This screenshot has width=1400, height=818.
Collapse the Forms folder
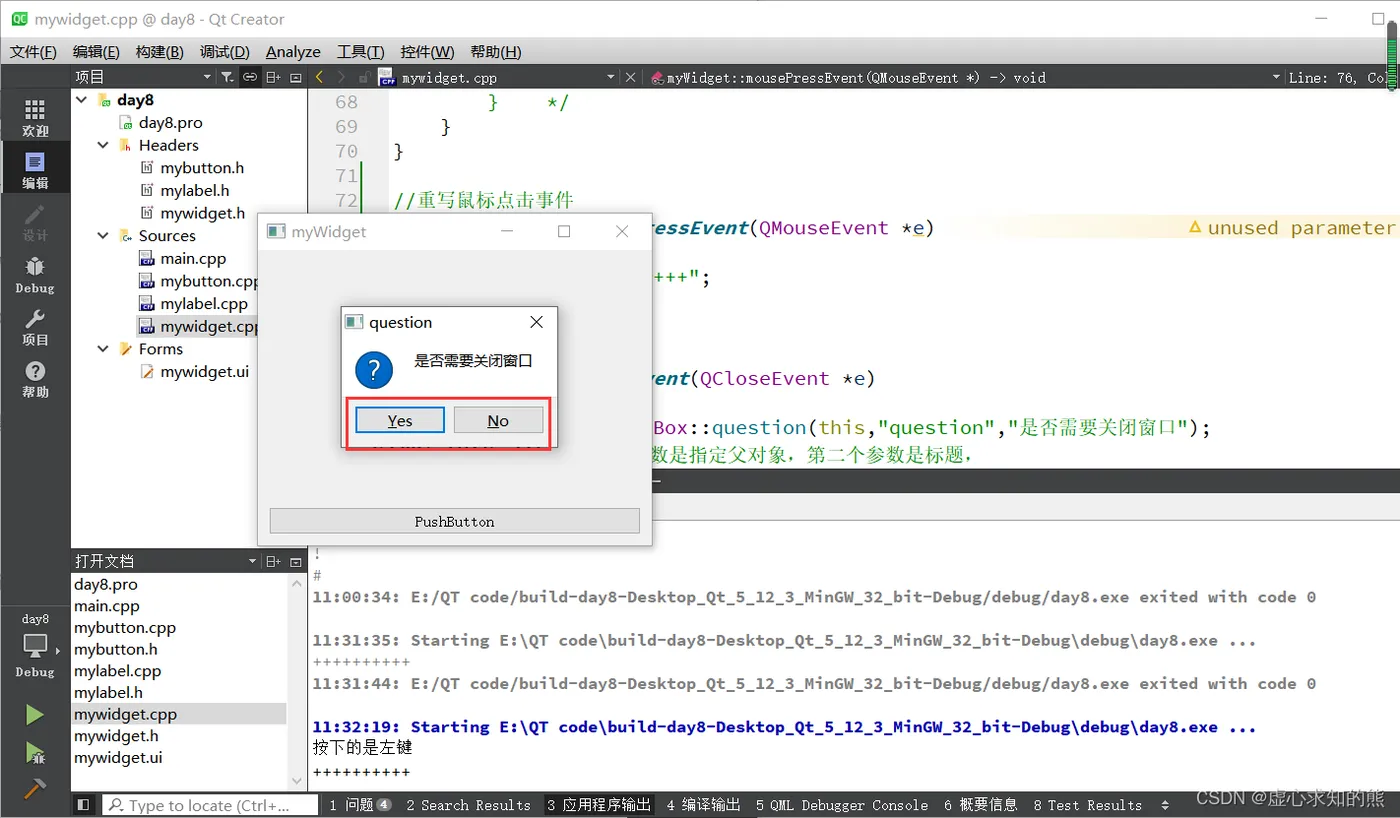pos(103,349)
